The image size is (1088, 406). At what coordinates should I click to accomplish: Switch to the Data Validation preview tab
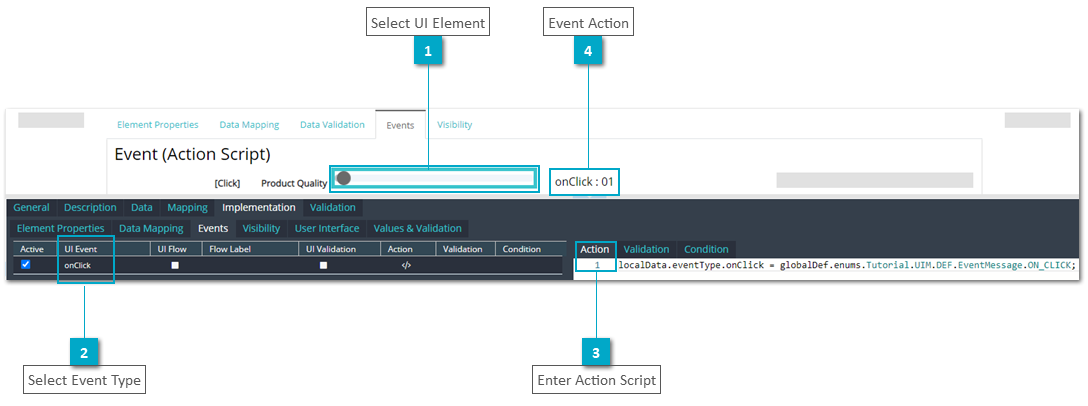click(332, 125)
